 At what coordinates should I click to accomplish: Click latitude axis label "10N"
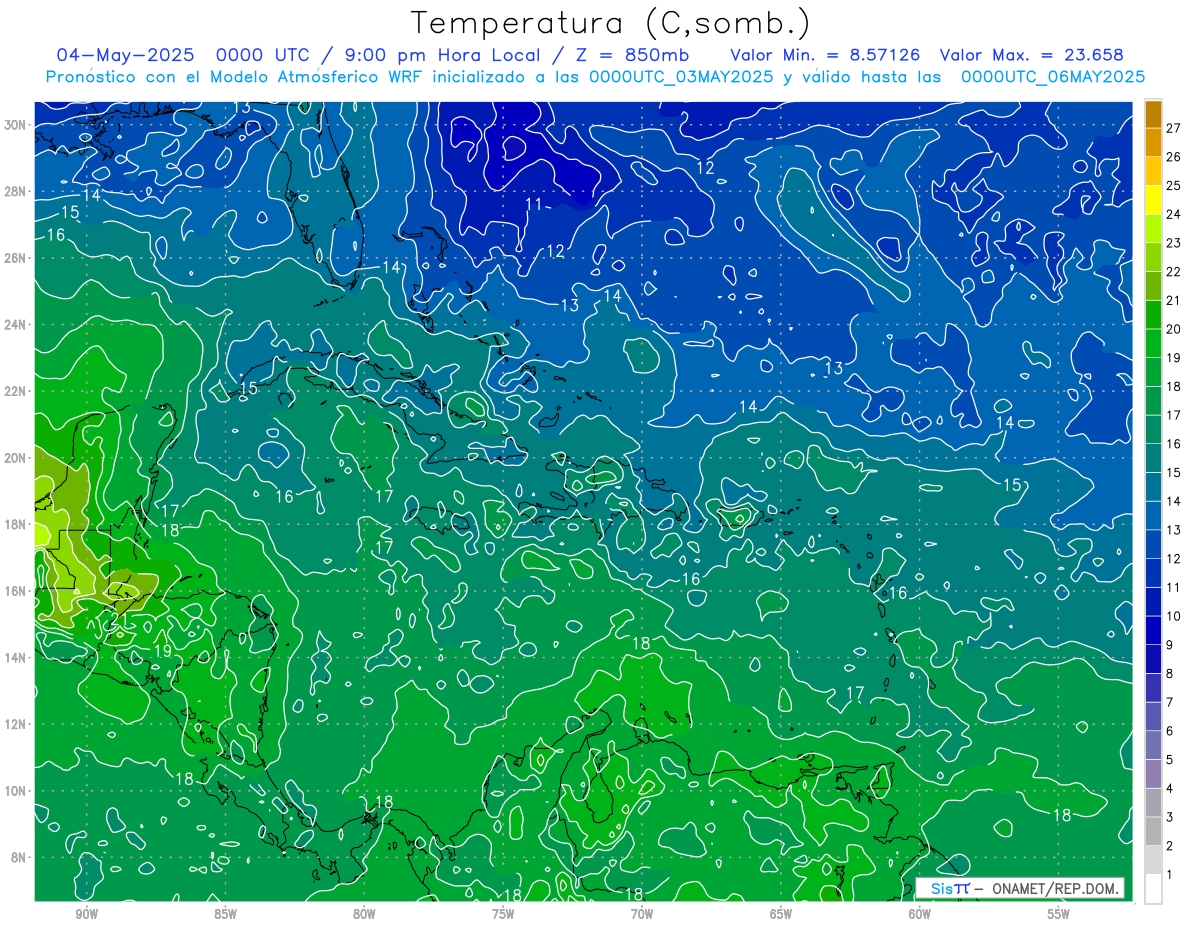[x=15, y=790]
